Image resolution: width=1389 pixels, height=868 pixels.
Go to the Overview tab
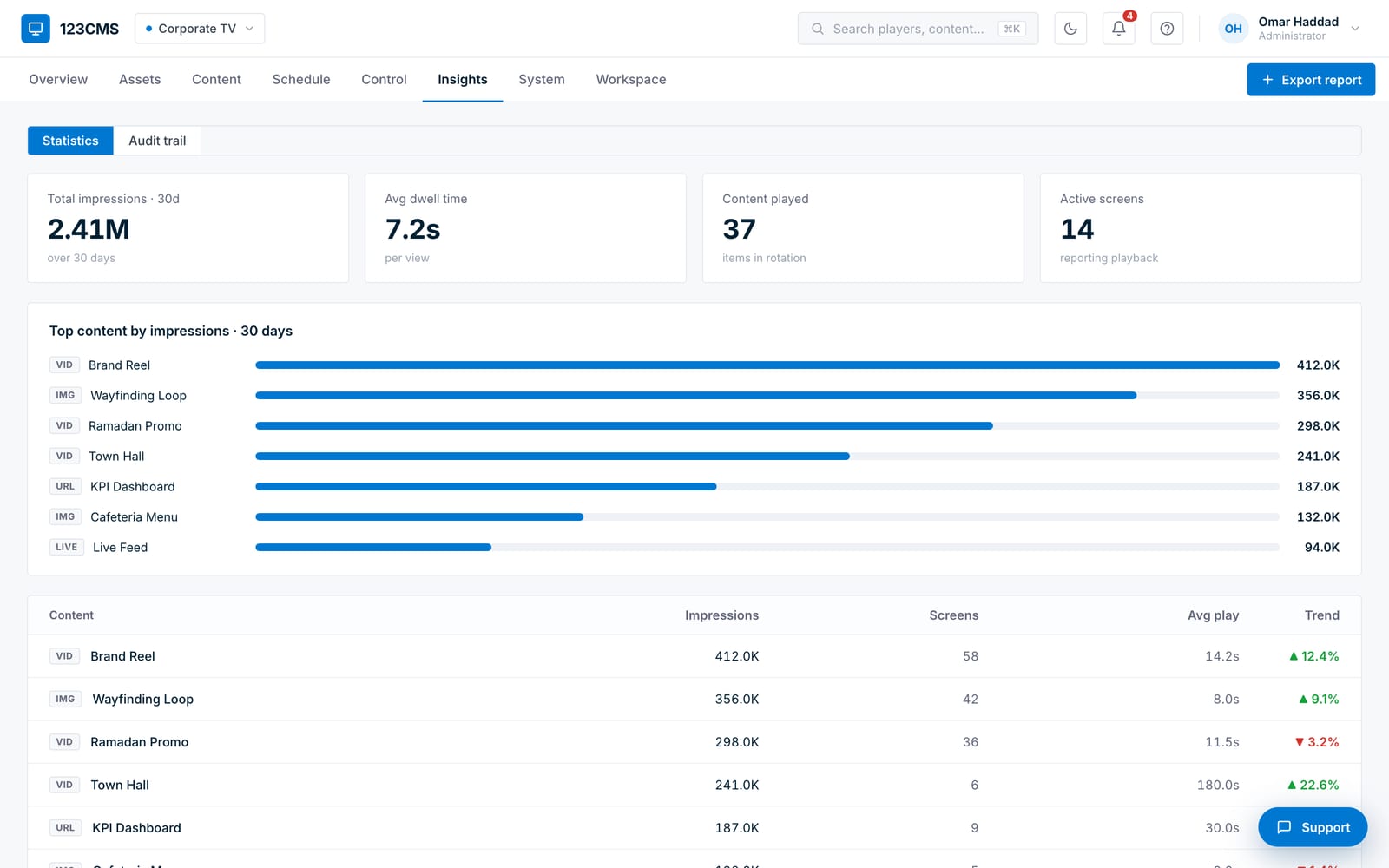click(x=58, y=80)
